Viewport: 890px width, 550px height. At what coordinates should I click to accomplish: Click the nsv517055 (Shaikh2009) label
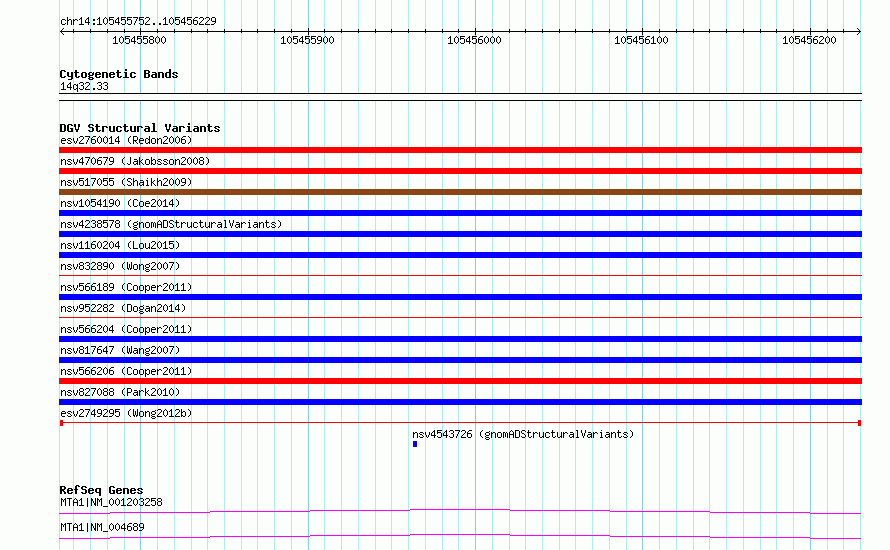(126, 182)
